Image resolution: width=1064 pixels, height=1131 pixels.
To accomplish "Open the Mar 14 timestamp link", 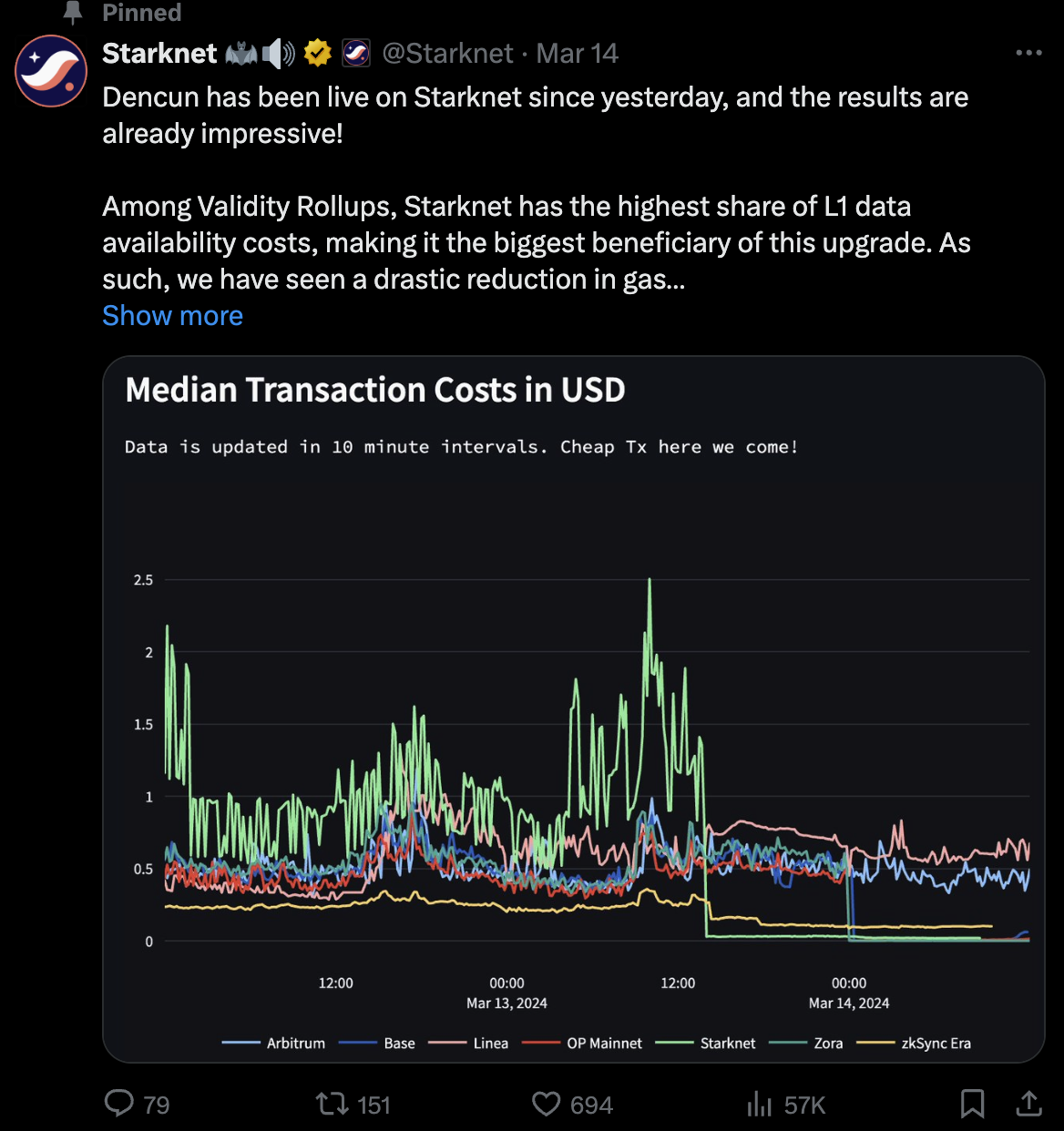I will coord(577,54).
